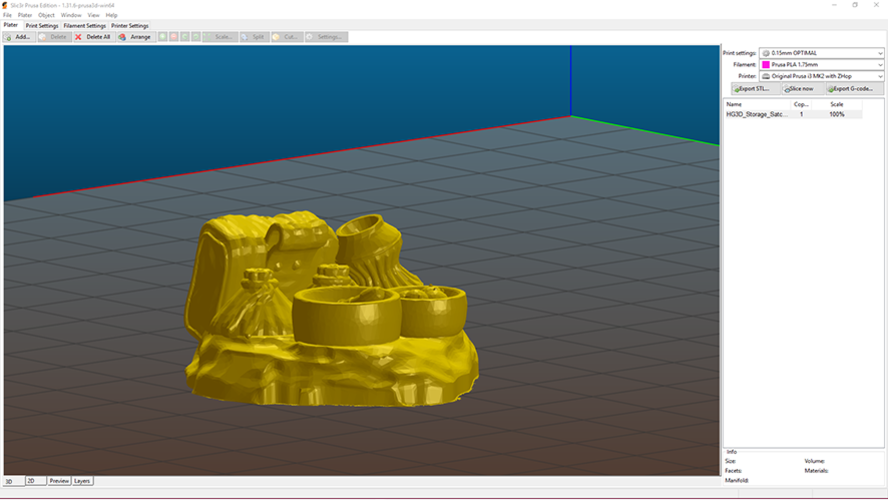Open the Help menu

[x=112, y=15]
